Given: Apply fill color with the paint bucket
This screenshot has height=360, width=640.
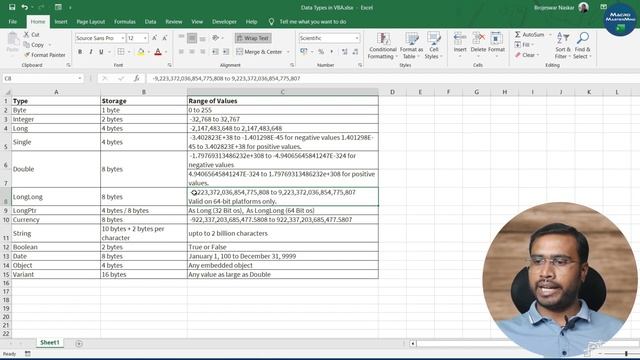Looking at the screenshot, I should pos(140,52).
